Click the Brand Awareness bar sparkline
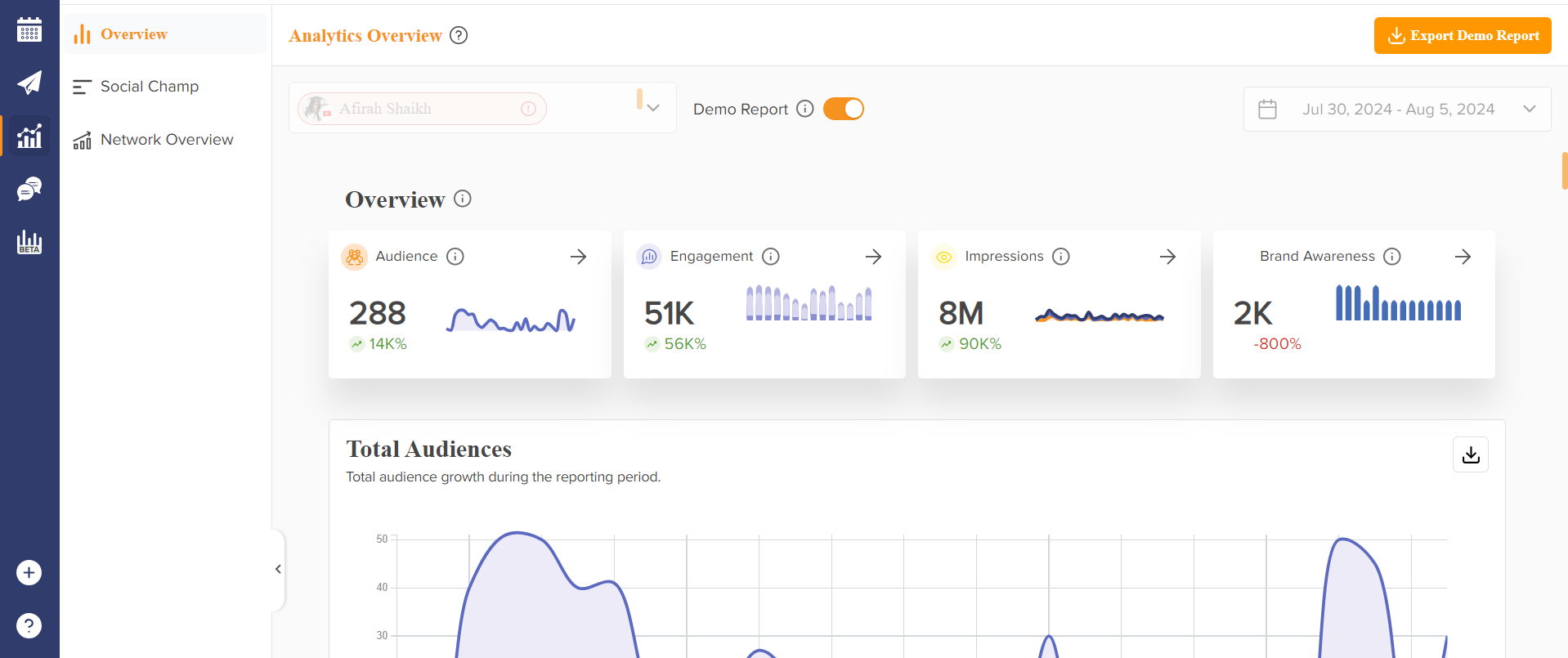The height and width of the screenshot is (658, 1568). pyautogui.click(x=1398, y=302)
